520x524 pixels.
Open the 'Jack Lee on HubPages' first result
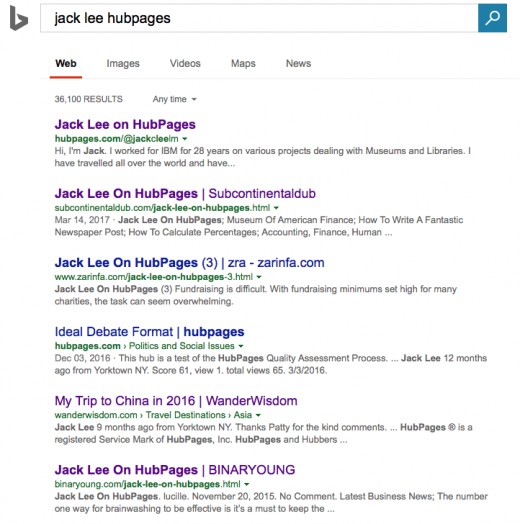(125, 125)
